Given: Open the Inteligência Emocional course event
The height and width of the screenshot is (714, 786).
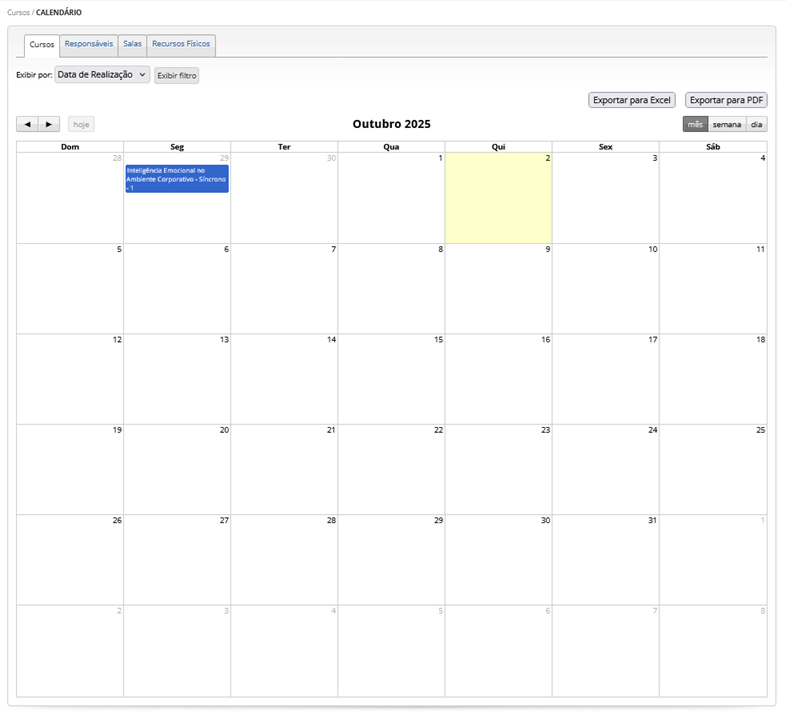Looking at the screenshot, I should click(x=177, y=179).
